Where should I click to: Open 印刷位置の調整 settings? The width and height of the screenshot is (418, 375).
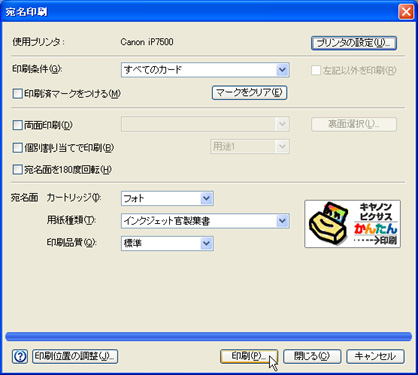(75, 356)
